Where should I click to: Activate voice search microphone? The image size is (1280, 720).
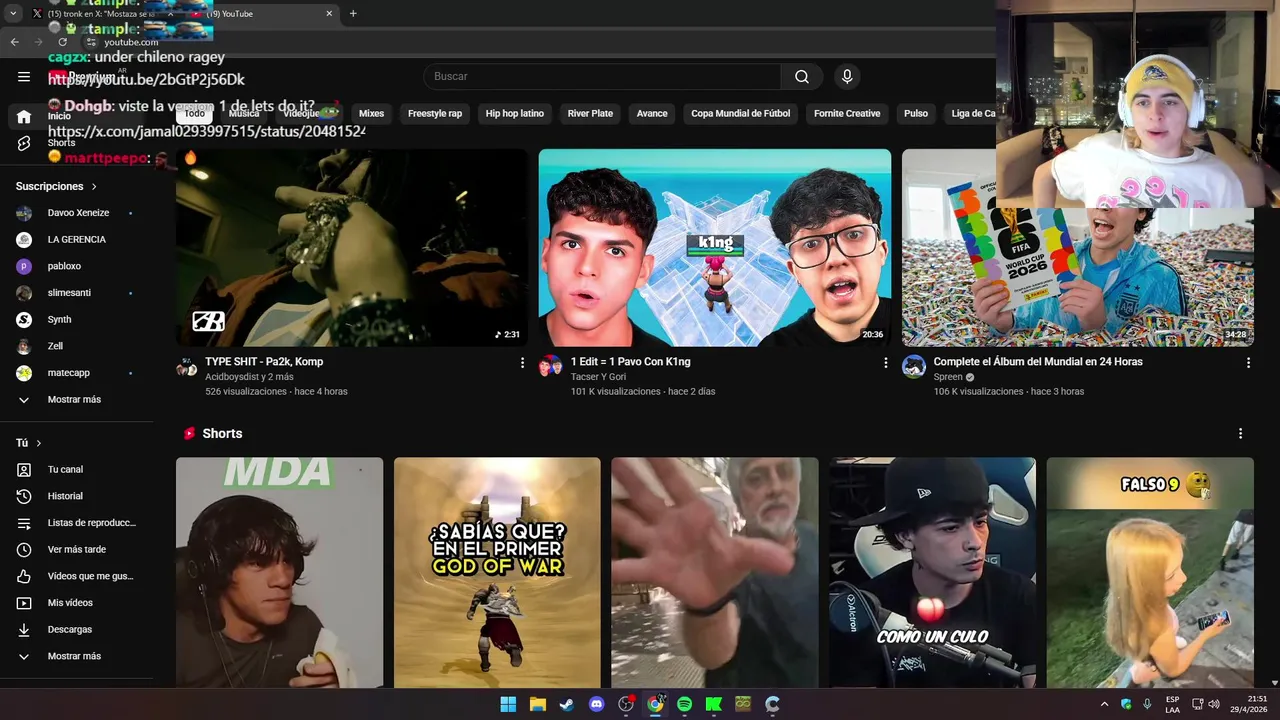(847, 77)
